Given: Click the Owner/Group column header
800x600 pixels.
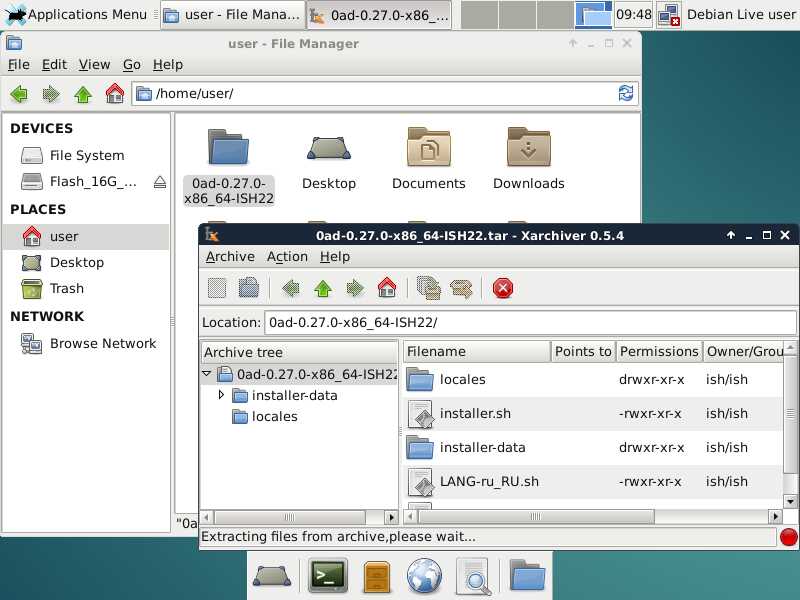Looking at the screenshot, I should coord(743,352).
